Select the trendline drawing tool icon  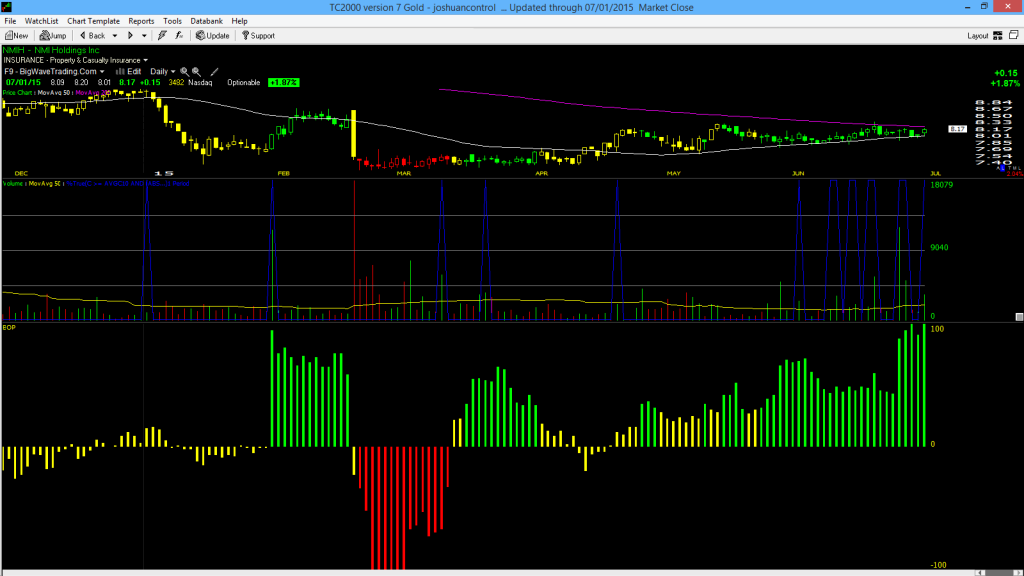214,71
